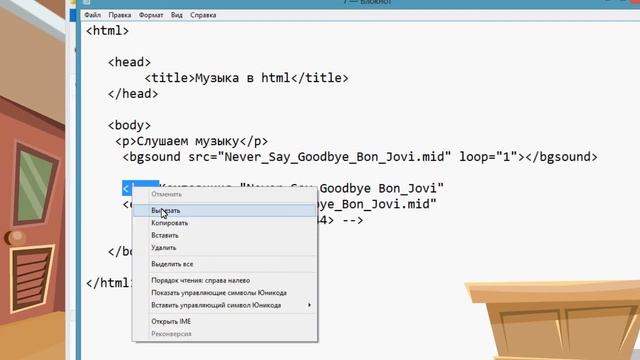
Task: Click the bgsound src attribute line
Action: 360,157
